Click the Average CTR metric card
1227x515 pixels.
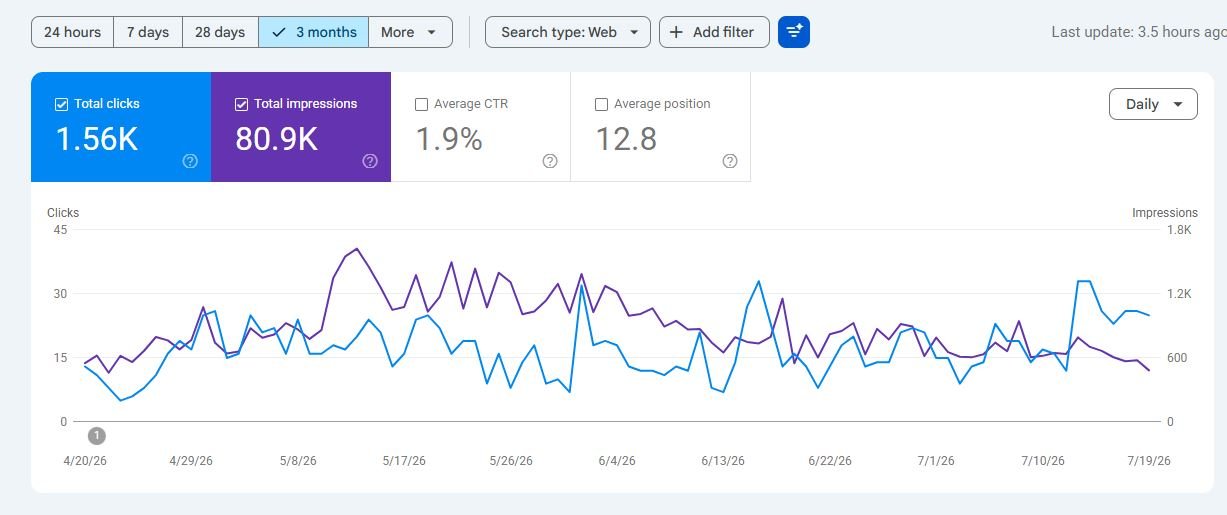tap(481, 127)
